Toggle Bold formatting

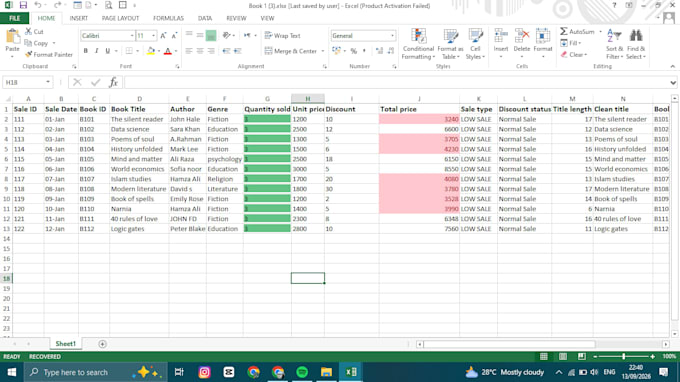(x=85, y=51)
